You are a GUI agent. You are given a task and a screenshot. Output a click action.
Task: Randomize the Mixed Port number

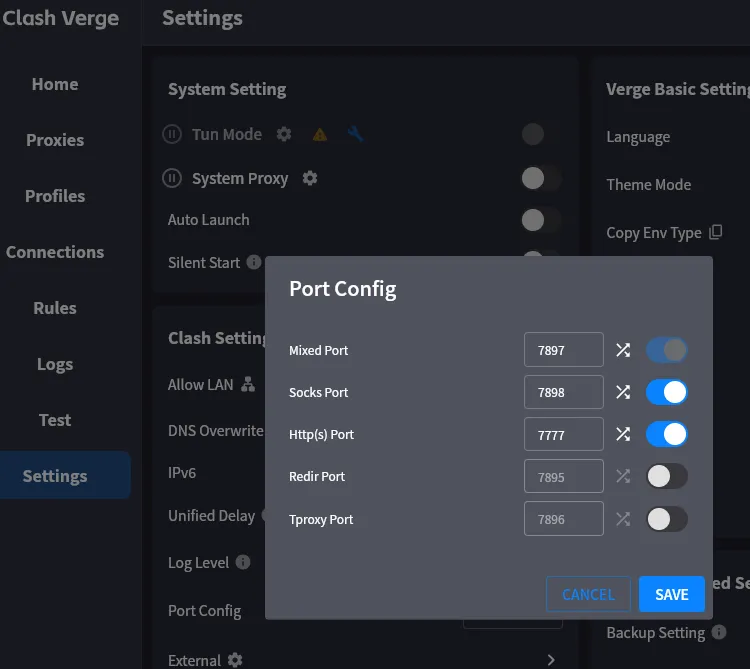623,350
